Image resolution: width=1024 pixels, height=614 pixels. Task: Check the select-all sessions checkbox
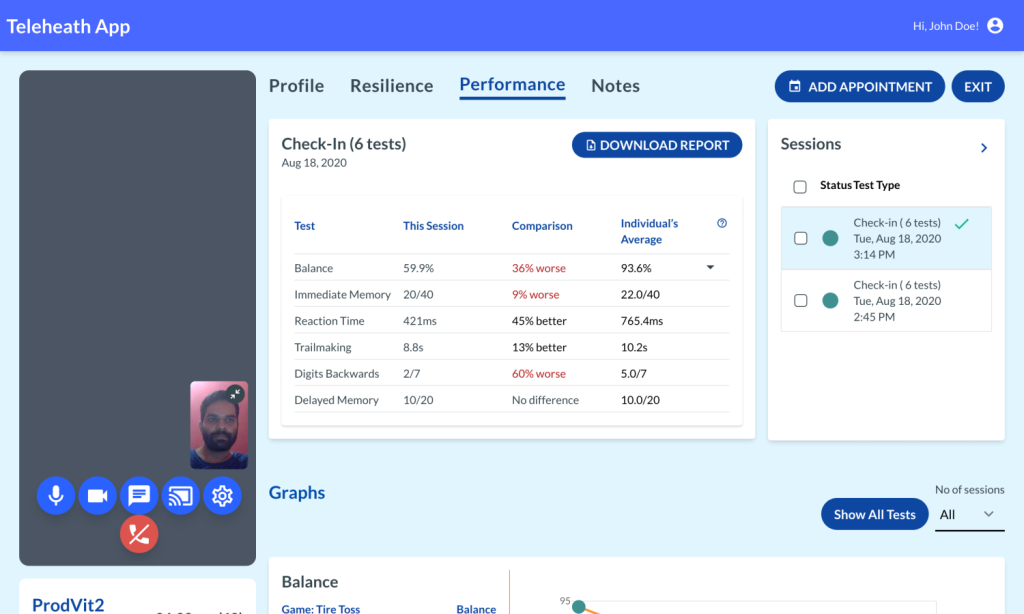(x=800, y=186)
